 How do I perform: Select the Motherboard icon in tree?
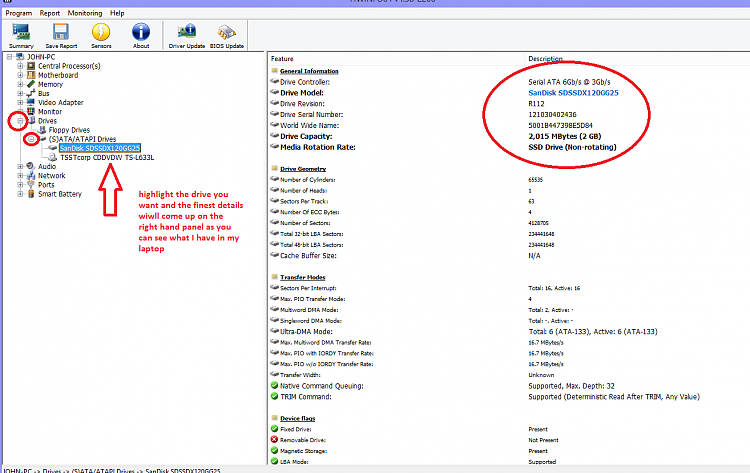click(31, 75)
